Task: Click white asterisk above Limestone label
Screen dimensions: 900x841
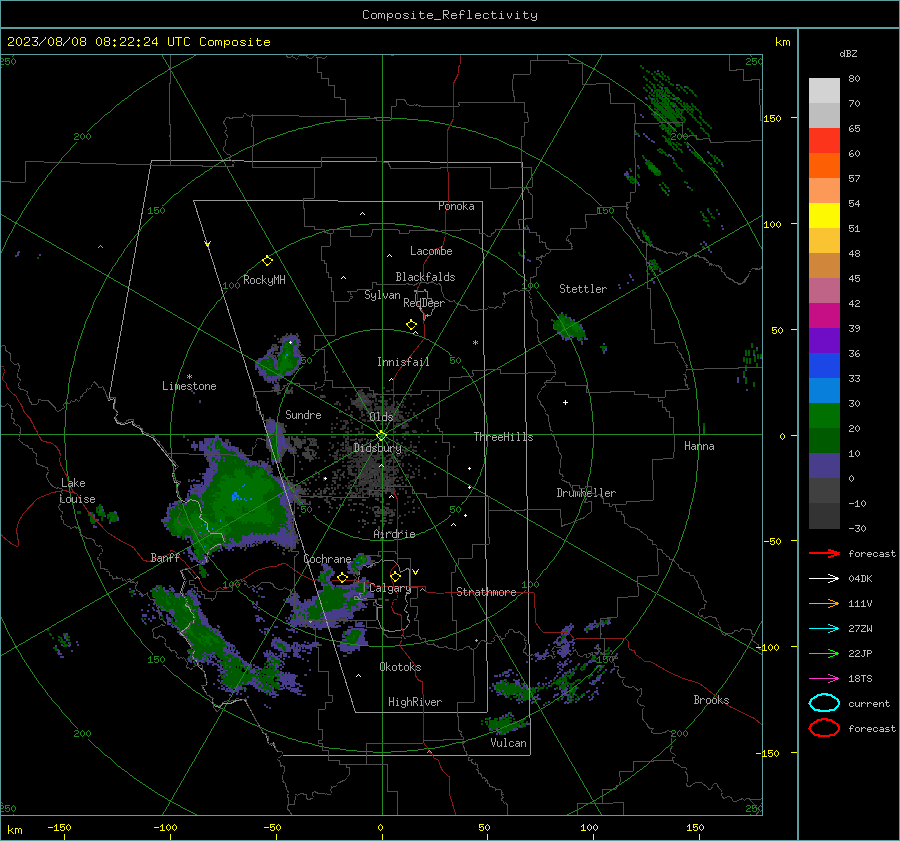Action: [x=189, y=377]
